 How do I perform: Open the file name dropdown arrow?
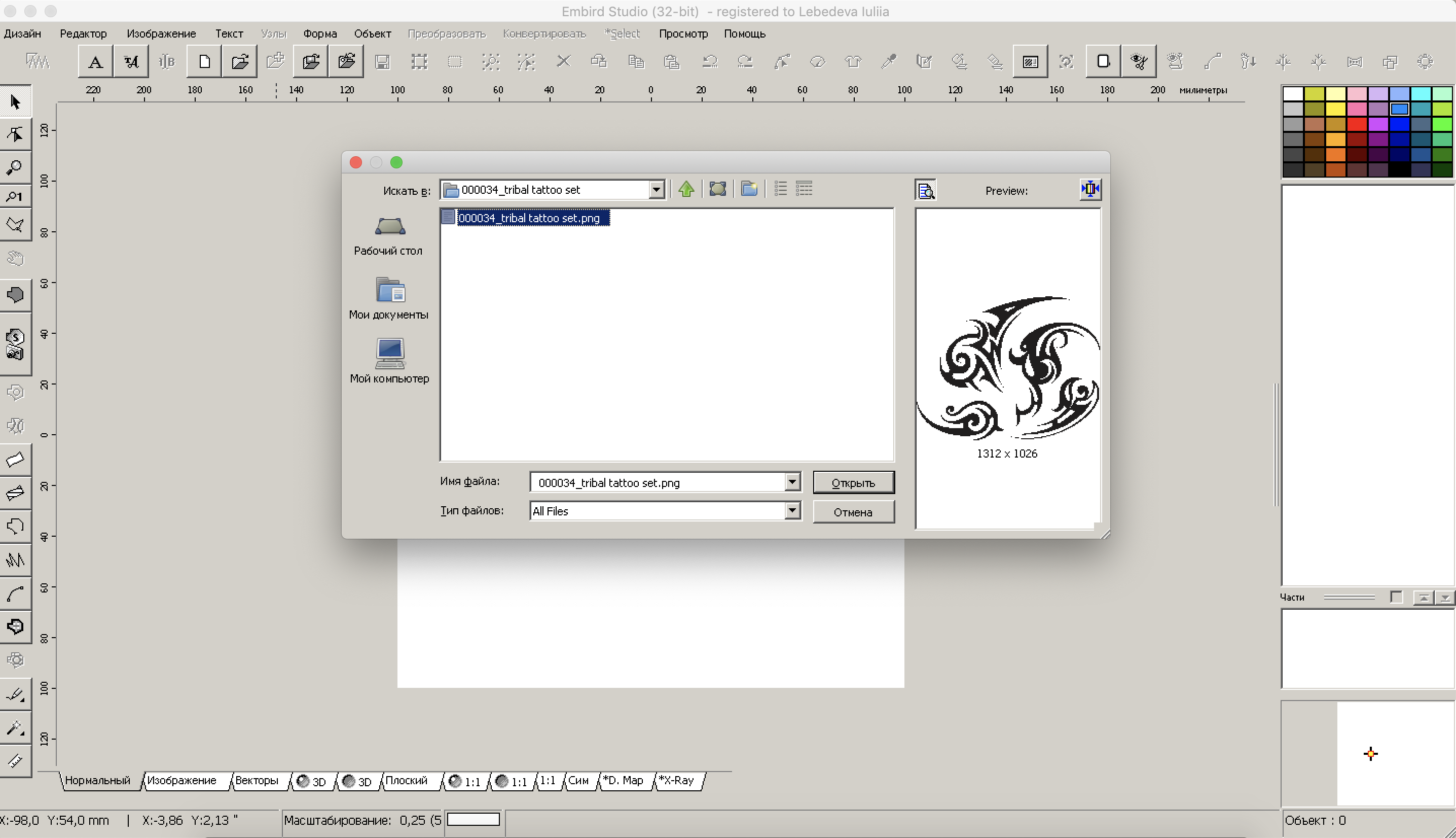792,482
